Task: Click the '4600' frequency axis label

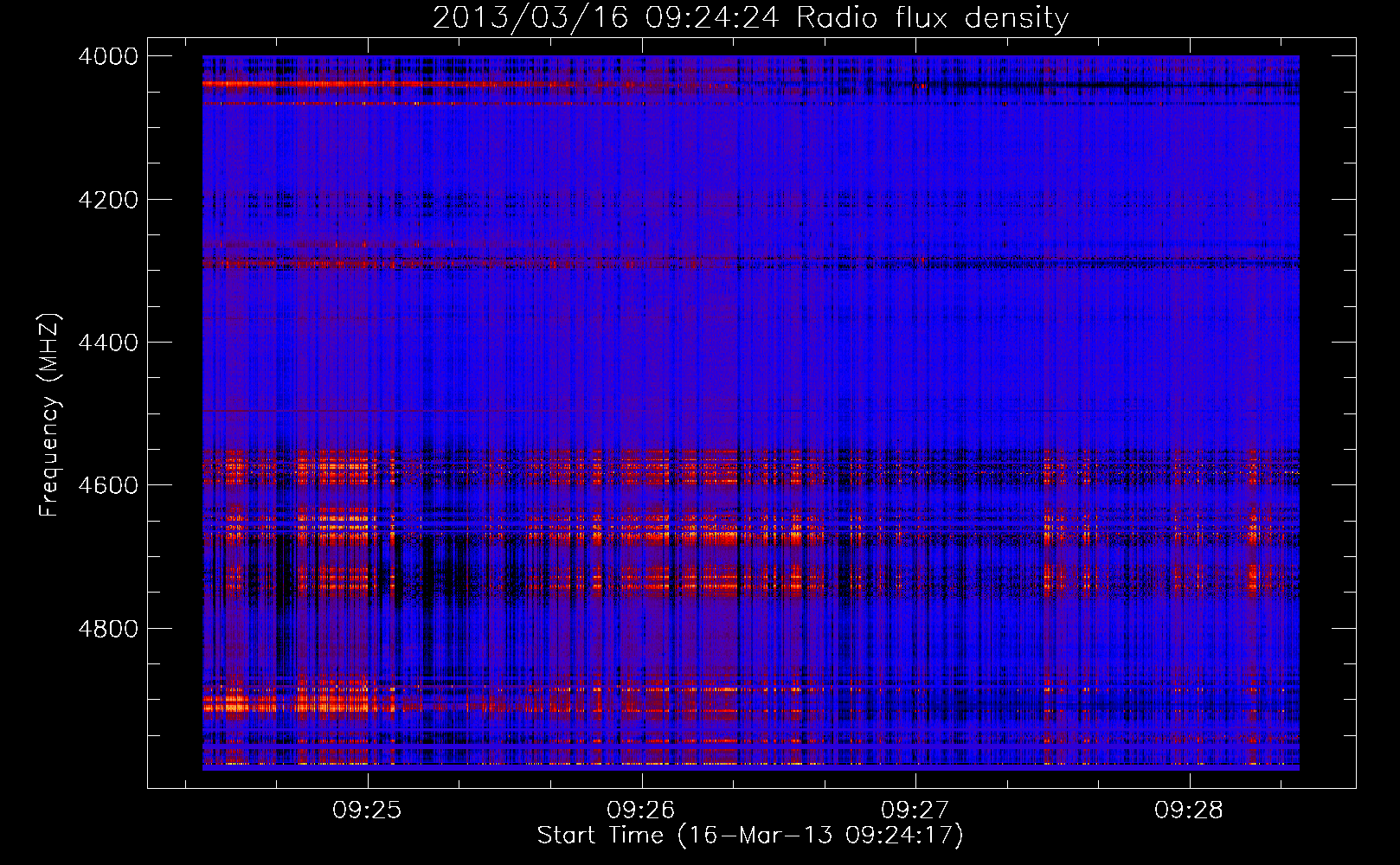Action: click(x=108, y=485)
